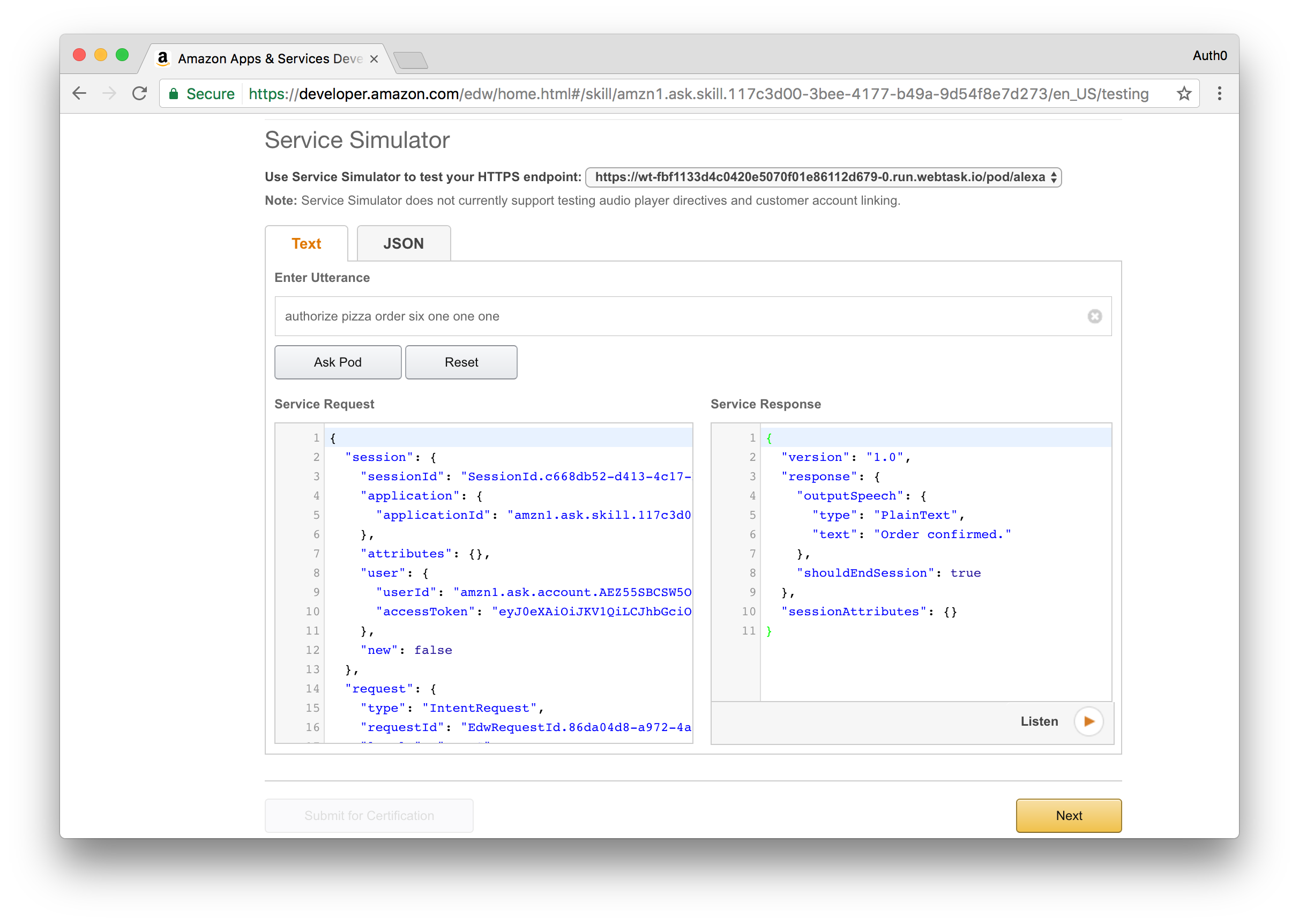
Task: Bookmark page with the star icon
Action: 1184,93
